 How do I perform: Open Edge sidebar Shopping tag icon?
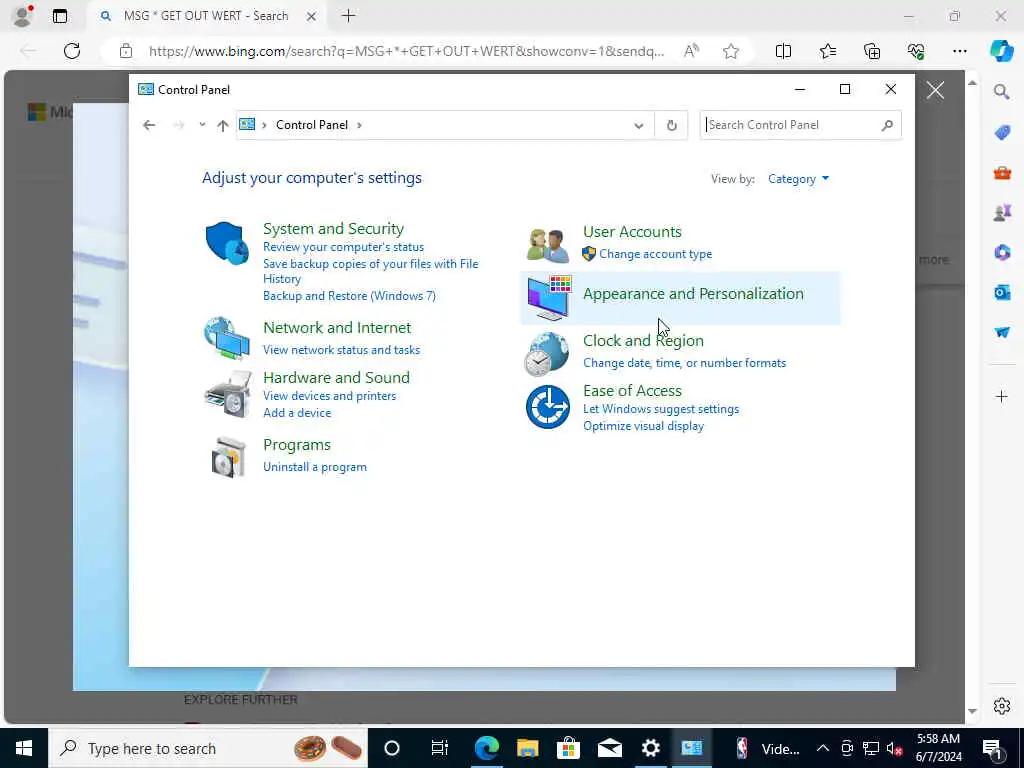1002,133
